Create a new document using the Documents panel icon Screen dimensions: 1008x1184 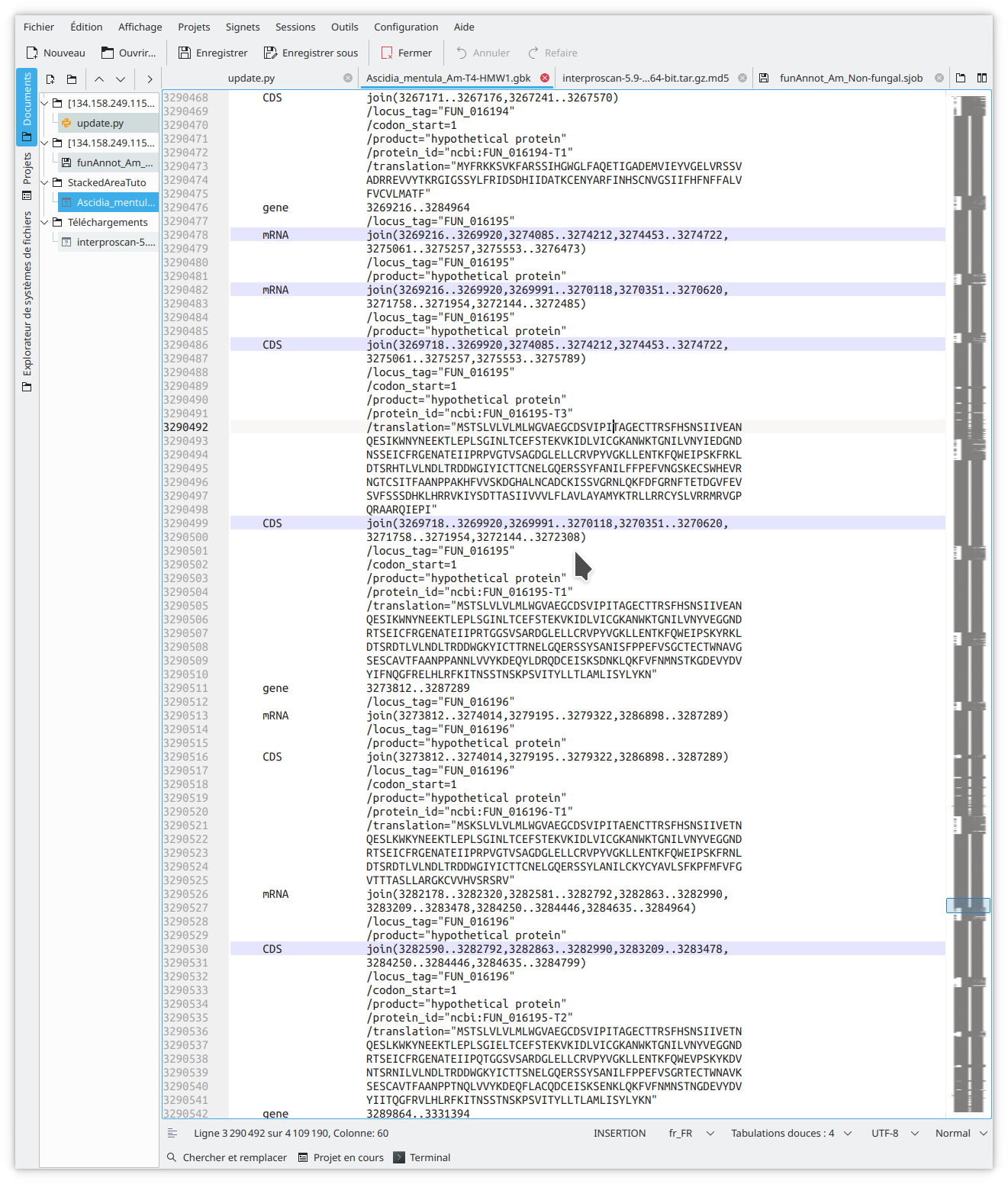click(50, 79)
